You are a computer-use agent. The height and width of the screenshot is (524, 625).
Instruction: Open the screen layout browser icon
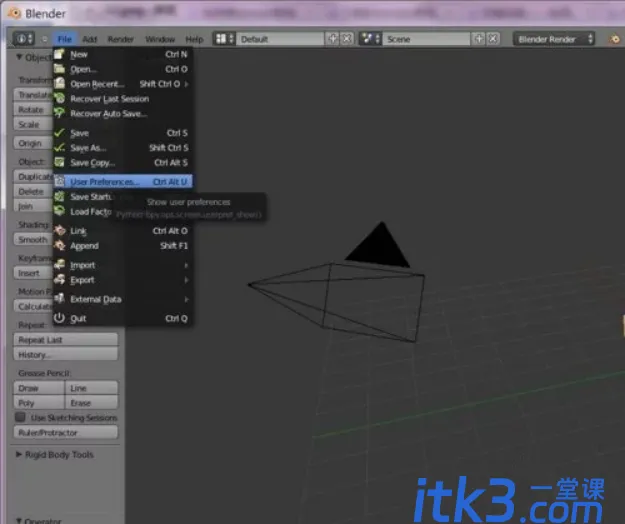[224, 39]
